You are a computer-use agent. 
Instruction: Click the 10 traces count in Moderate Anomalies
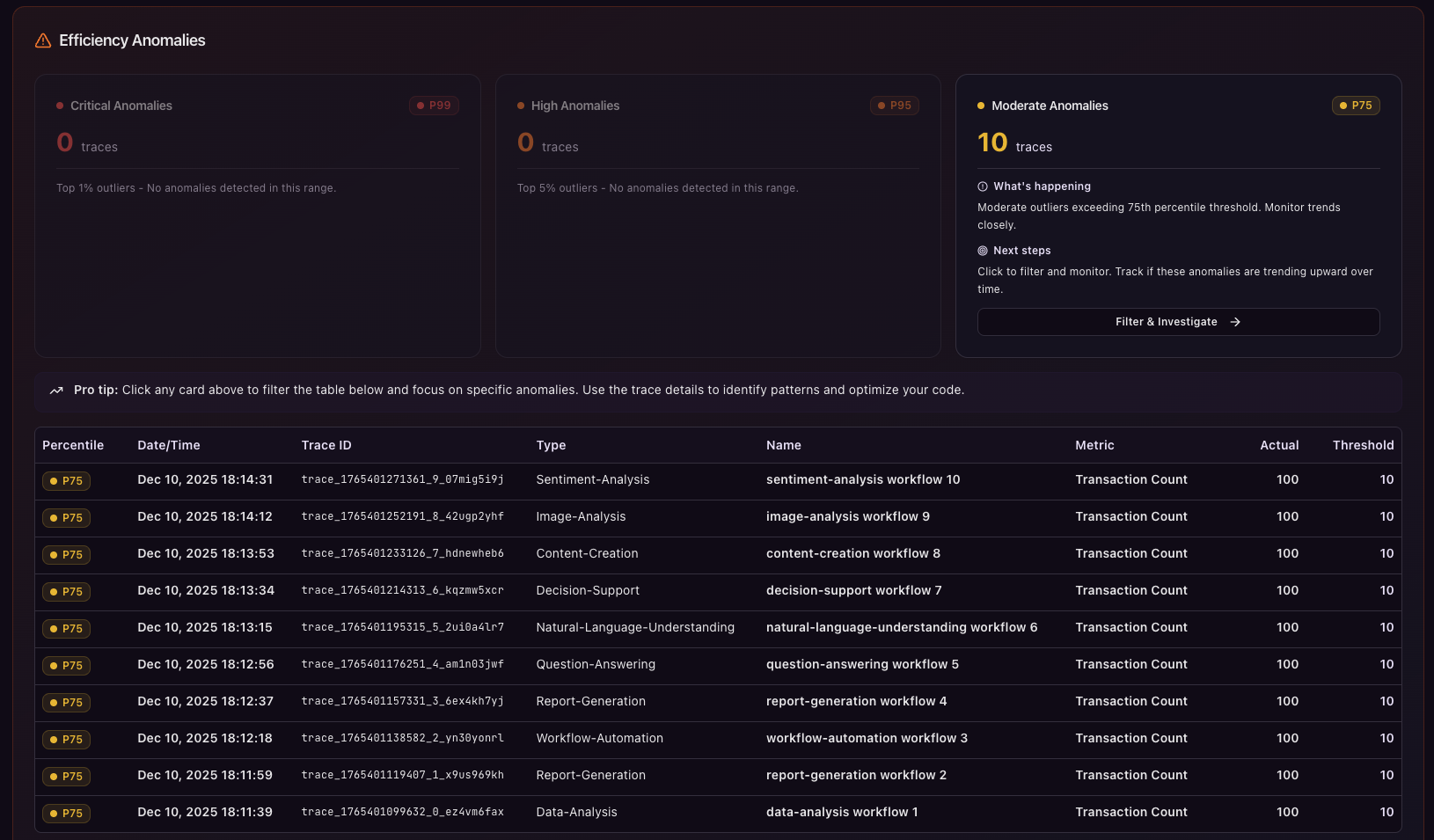pos(992,142)
